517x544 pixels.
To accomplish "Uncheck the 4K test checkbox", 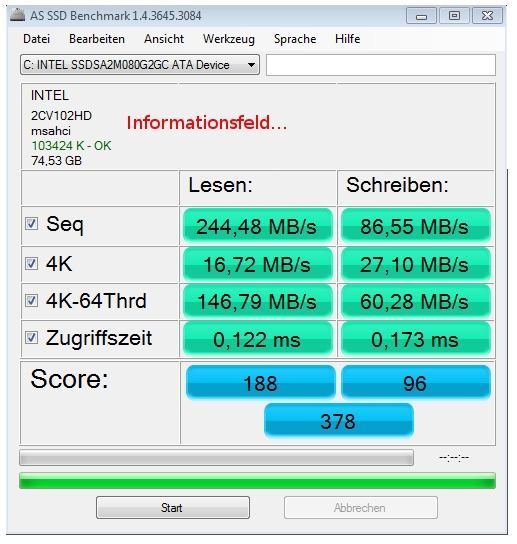I will pyautogui.click(x=31, y=264).
